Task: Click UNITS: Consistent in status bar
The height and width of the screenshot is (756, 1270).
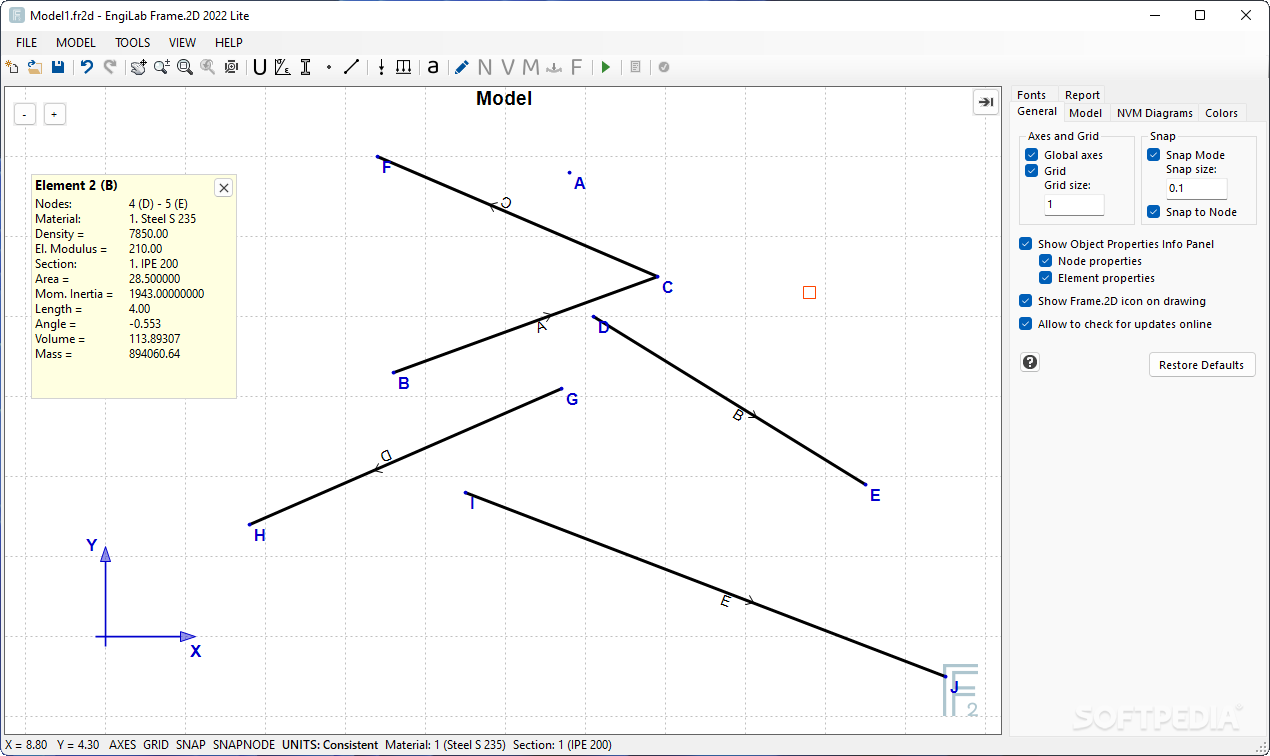Action: 330,745
